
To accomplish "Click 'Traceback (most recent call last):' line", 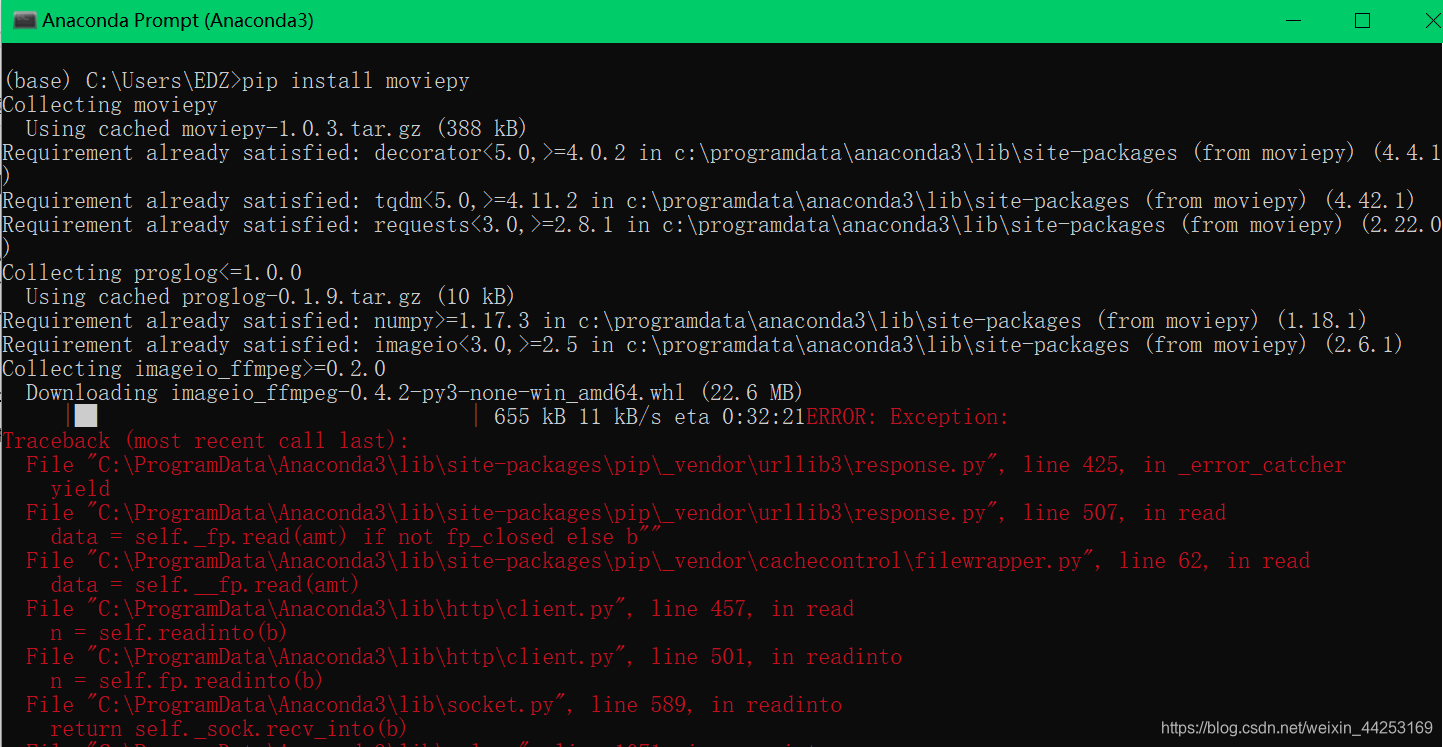I will pos(206,441).
